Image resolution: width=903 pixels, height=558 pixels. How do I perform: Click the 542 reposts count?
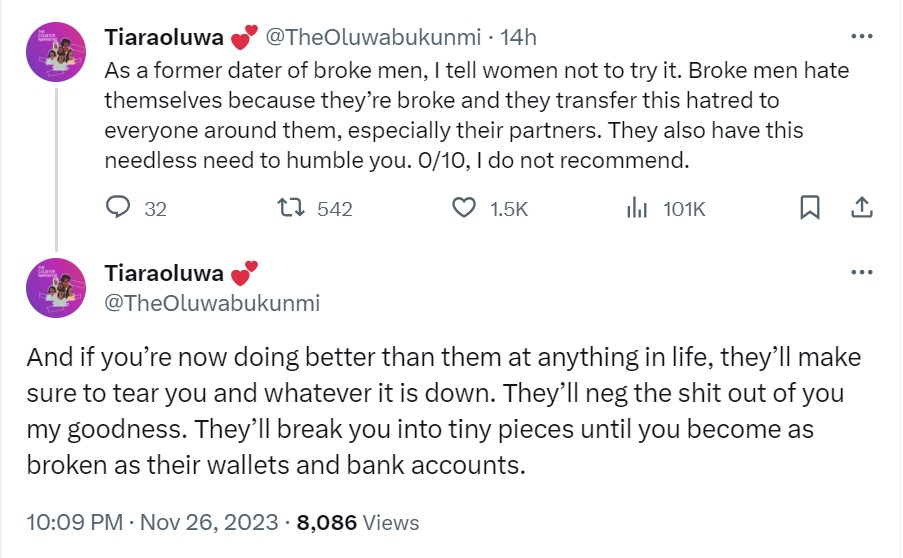[334, 208]
